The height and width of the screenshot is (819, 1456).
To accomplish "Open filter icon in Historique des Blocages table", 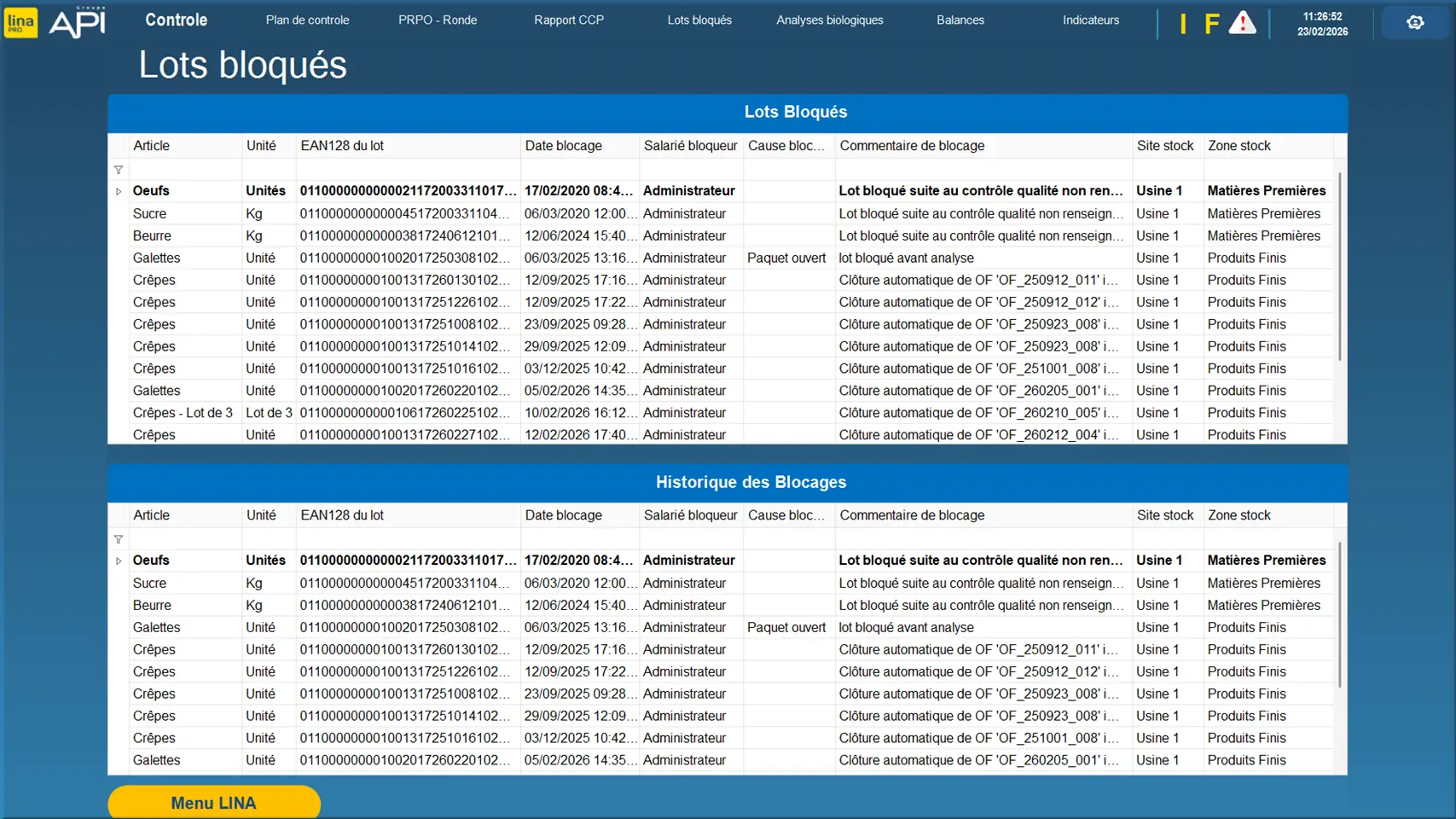I will pos(119,539).
